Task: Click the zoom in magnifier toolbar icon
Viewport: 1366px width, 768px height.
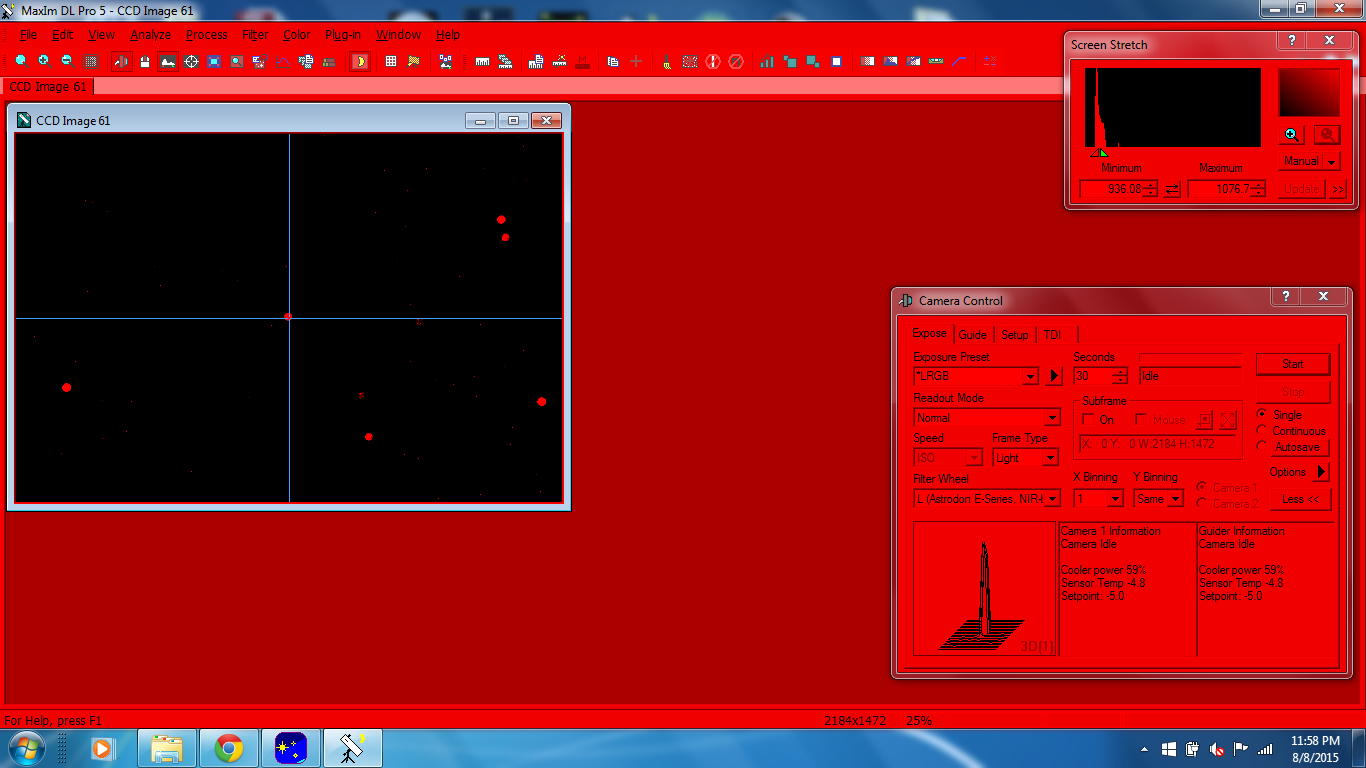Action: (x=44, y=61)
